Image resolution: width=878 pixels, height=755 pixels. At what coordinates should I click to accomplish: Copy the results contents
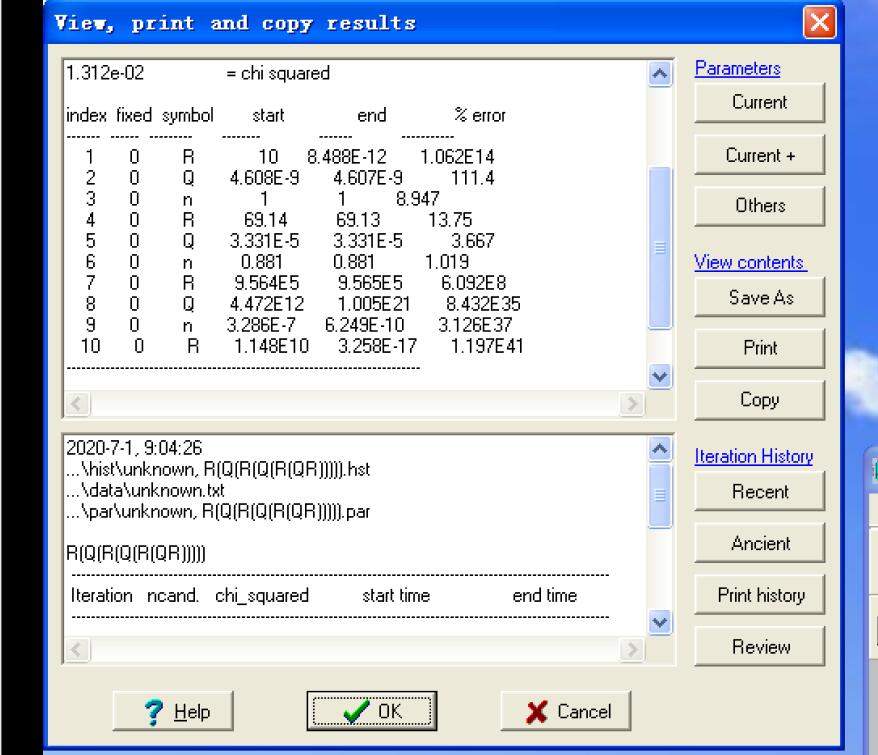(759, 399)
